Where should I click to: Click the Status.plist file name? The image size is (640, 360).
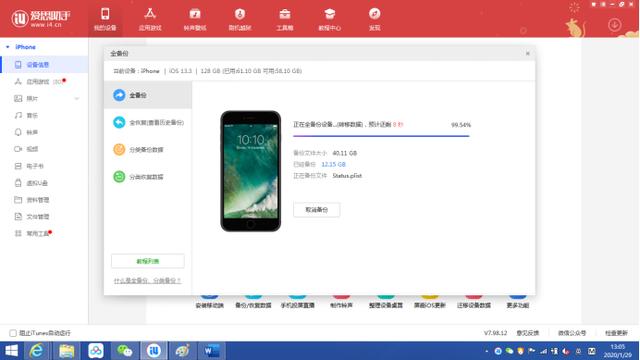click(x=347, y=176)
